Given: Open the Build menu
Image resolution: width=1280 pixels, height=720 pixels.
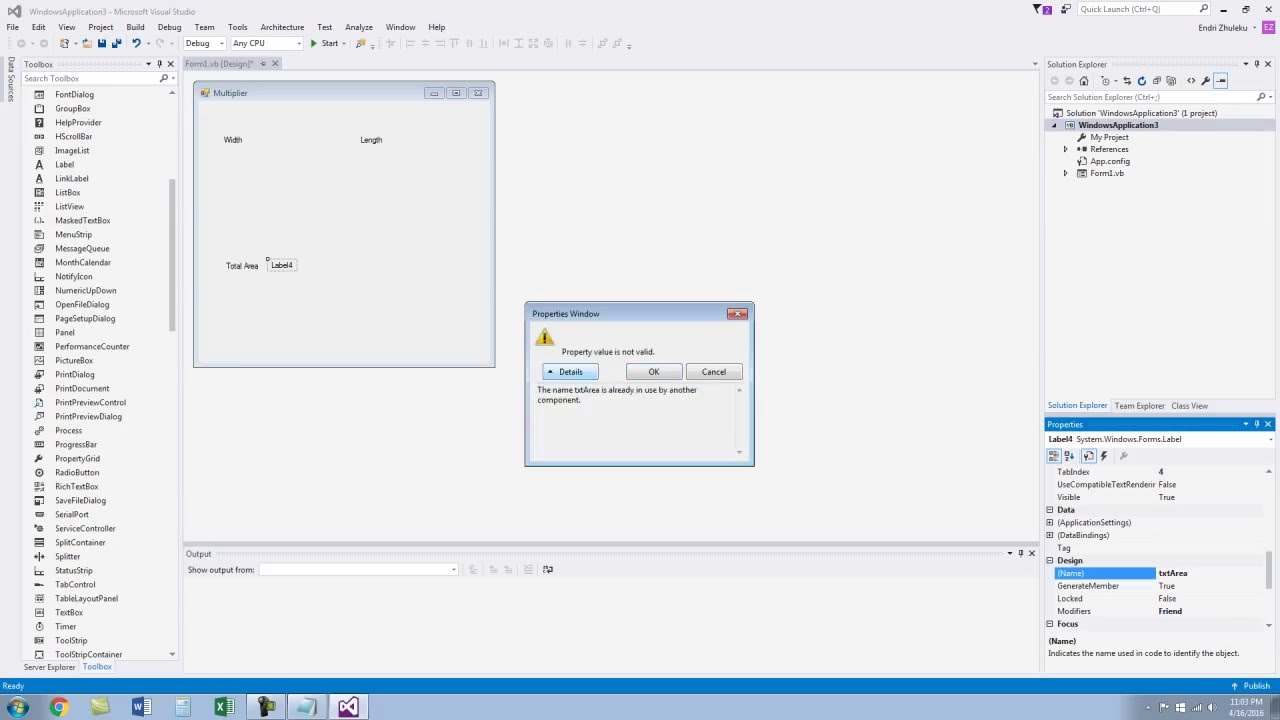Looking at the screenshot, I should tap(135, 27).
